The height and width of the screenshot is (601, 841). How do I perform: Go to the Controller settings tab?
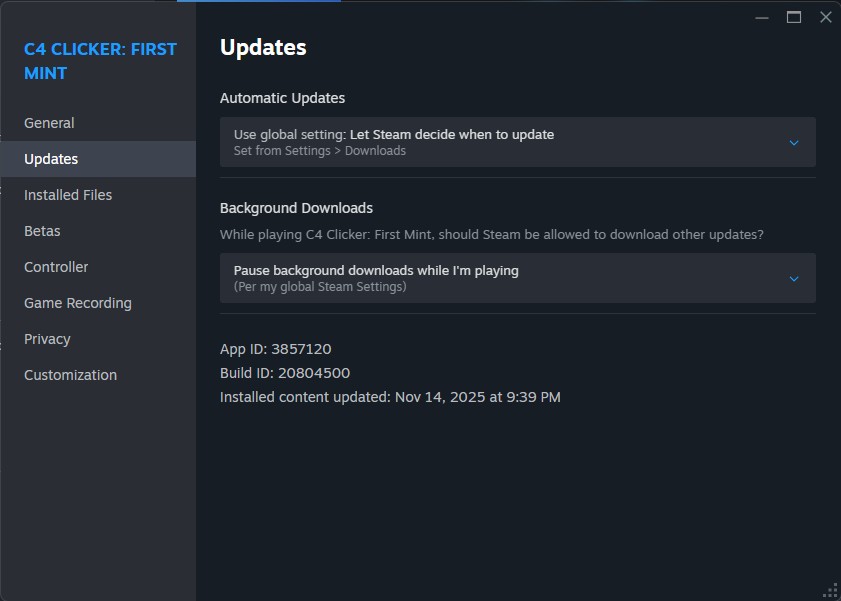pyautogui.click(x=56, y=267)
